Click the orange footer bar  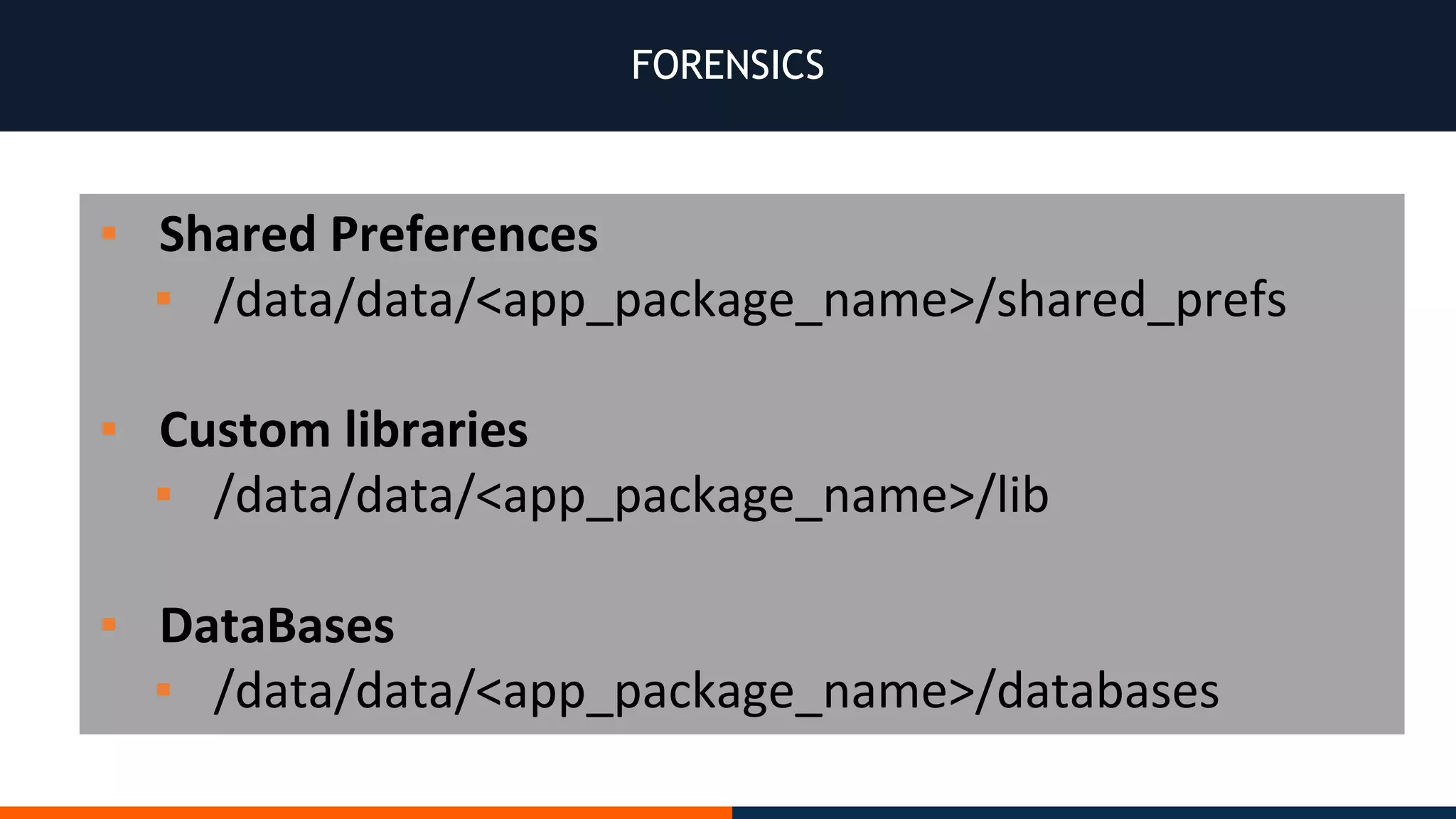pos(366,813)
